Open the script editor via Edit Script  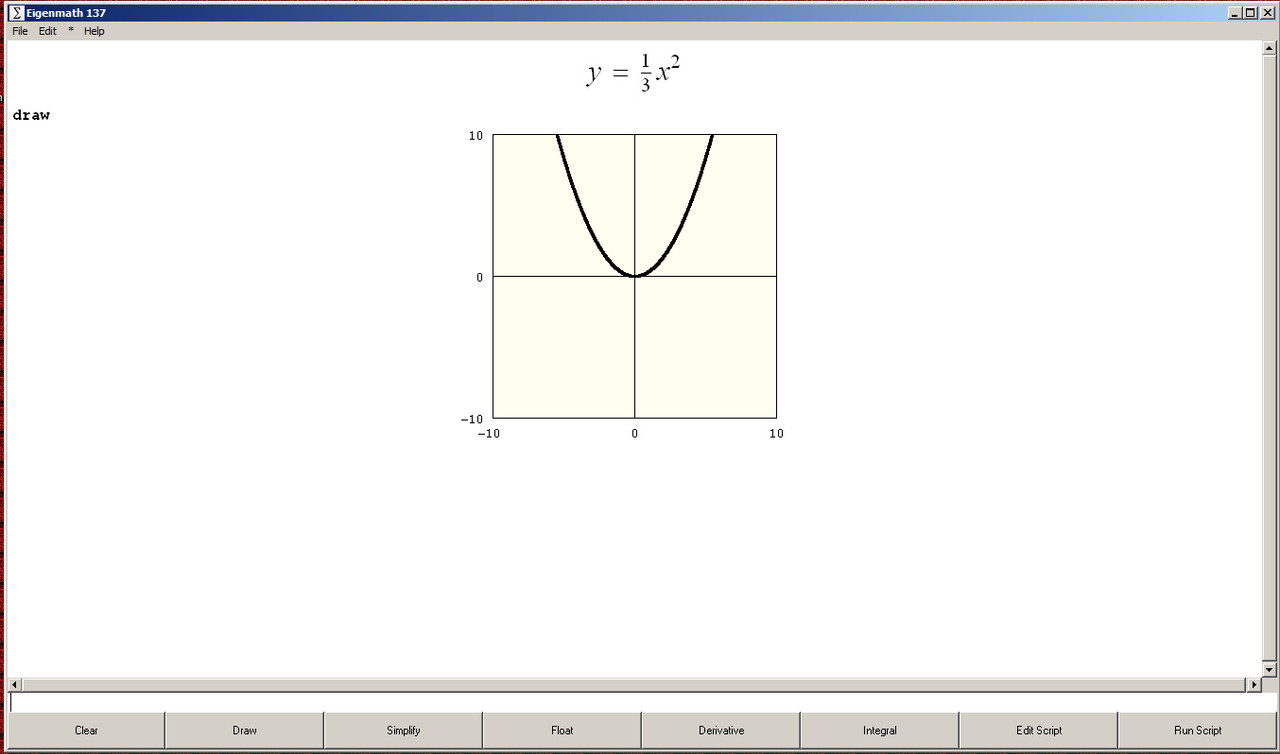coord(1038,730)
